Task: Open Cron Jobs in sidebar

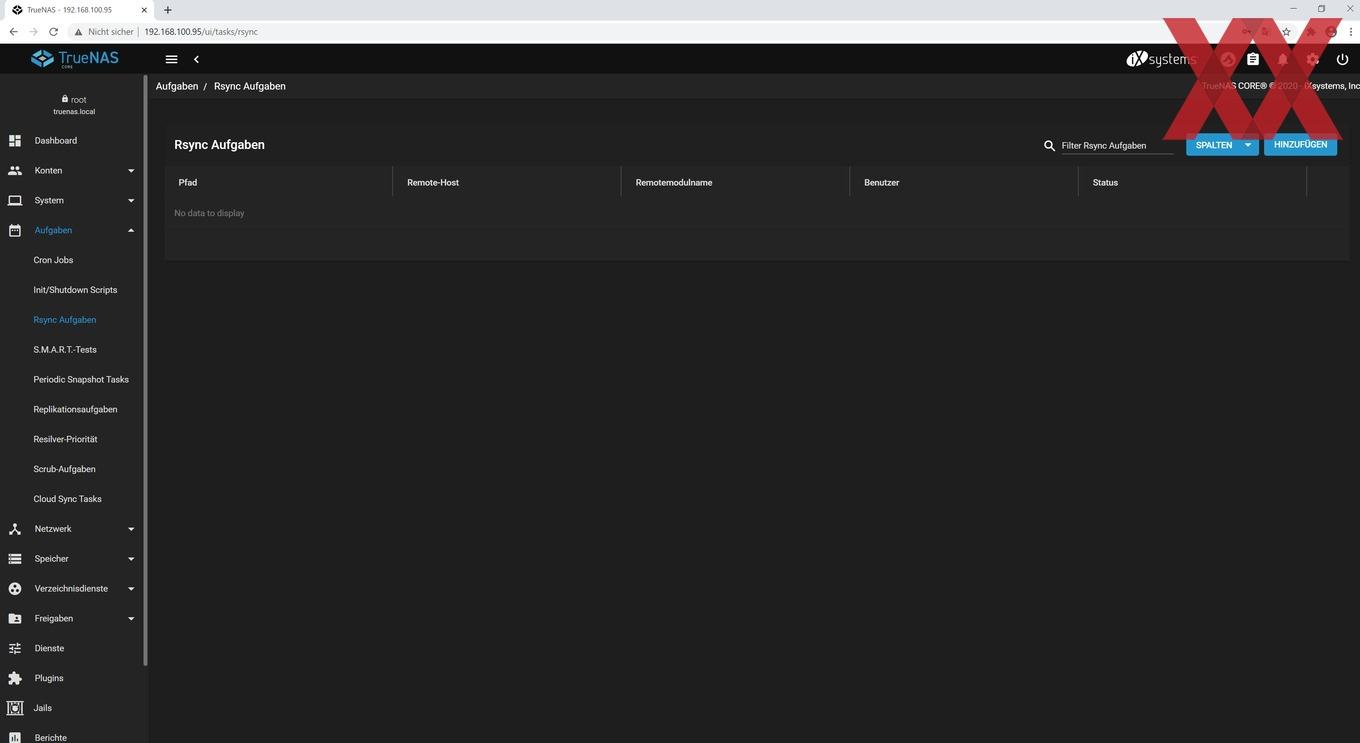Action: (53, 260)
